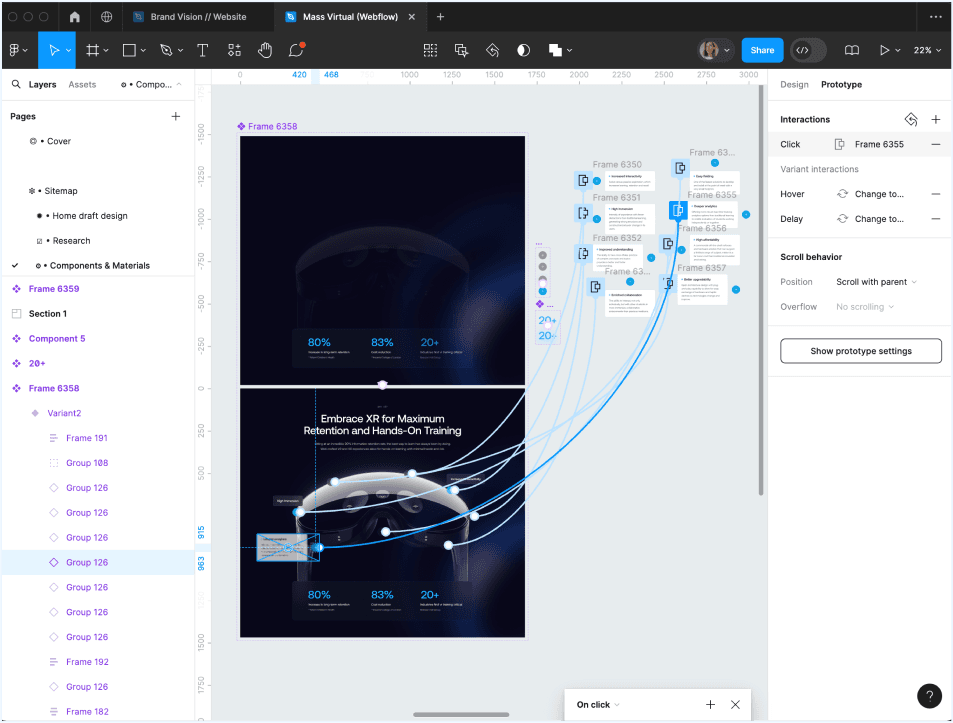Collapse the pages list via Compo... chevron
The image size is (953, 723).
(x=179, y=84)
